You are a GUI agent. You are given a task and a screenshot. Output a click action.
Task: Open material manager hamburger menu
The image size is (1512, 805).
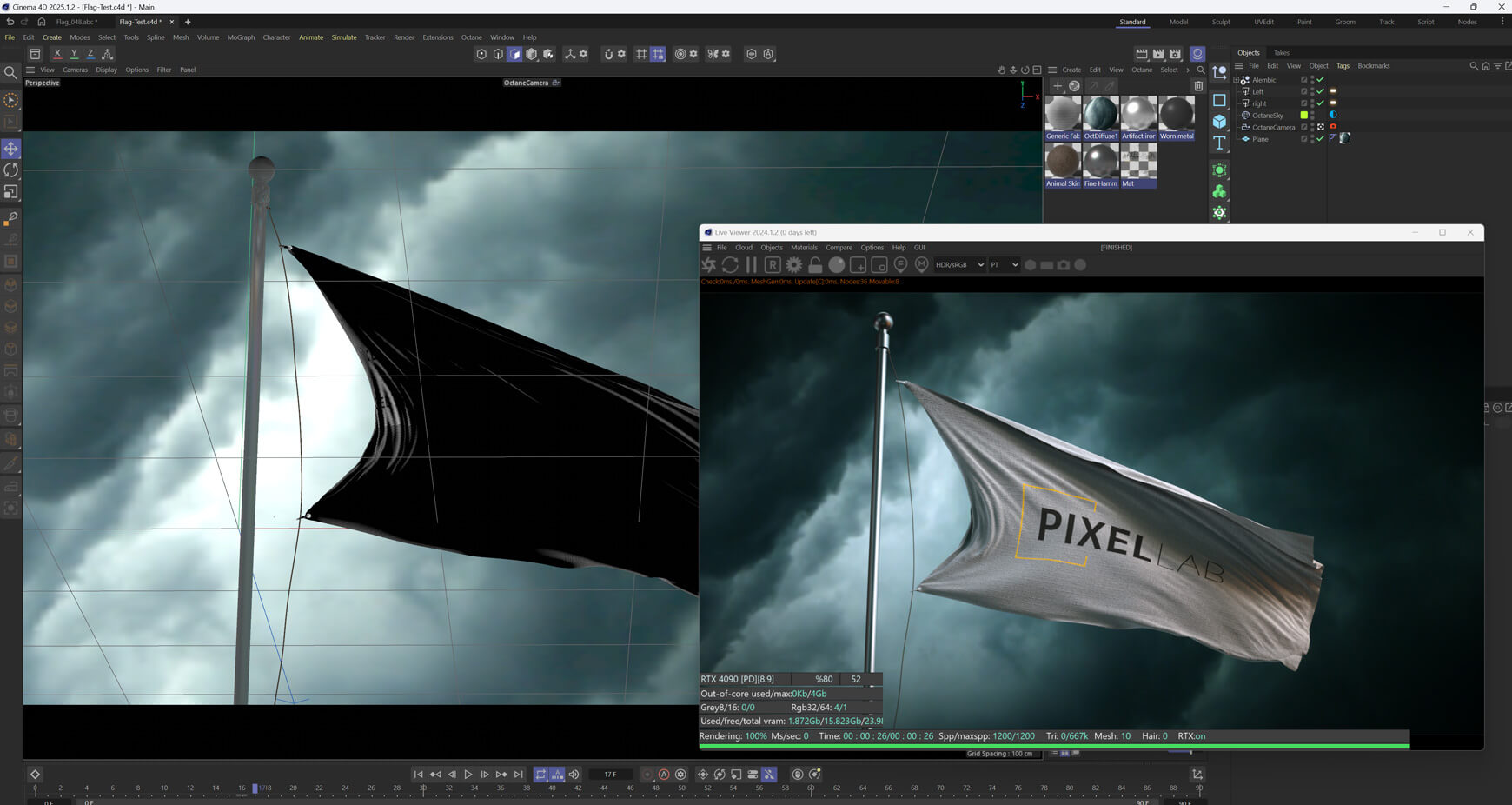tap(1052, 70)
